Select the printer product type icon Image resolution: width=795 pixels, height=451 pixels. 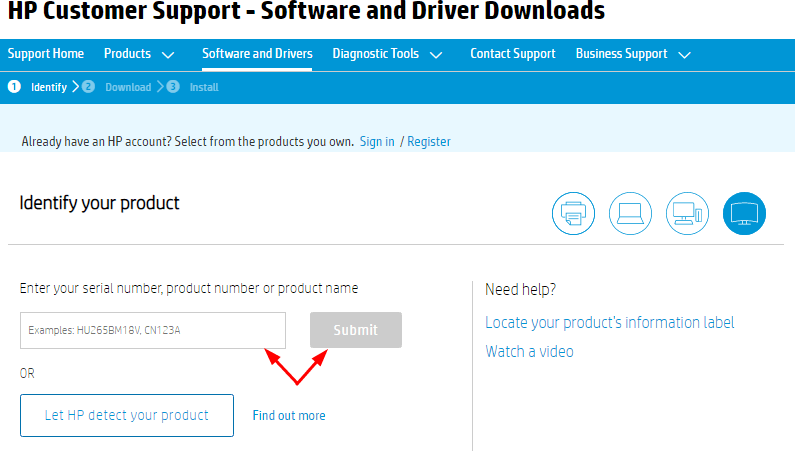[573, 213]
